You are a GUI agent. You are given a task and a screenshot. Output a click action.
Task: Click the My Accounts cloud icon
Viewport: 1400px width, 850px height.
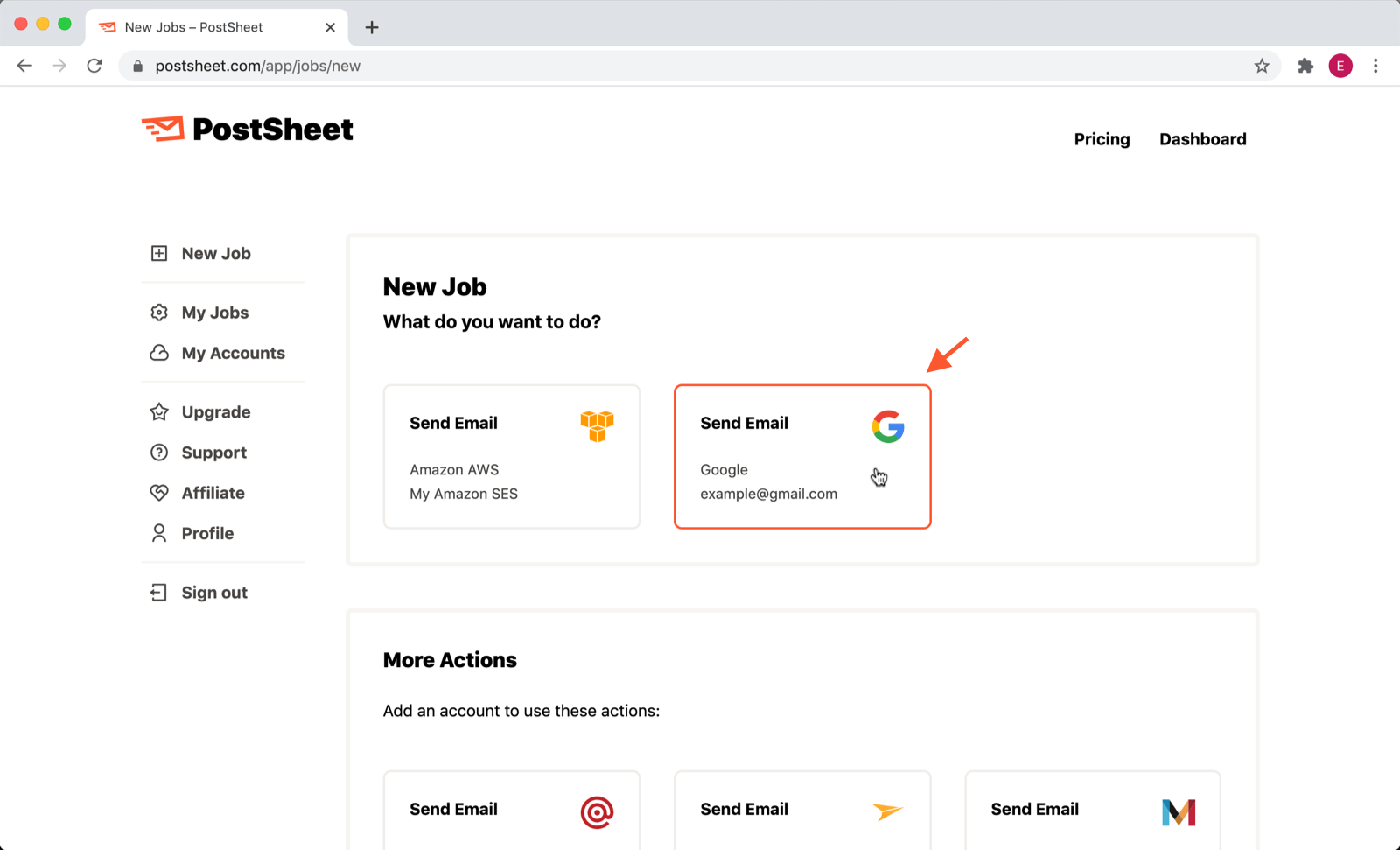click(159, 353)
